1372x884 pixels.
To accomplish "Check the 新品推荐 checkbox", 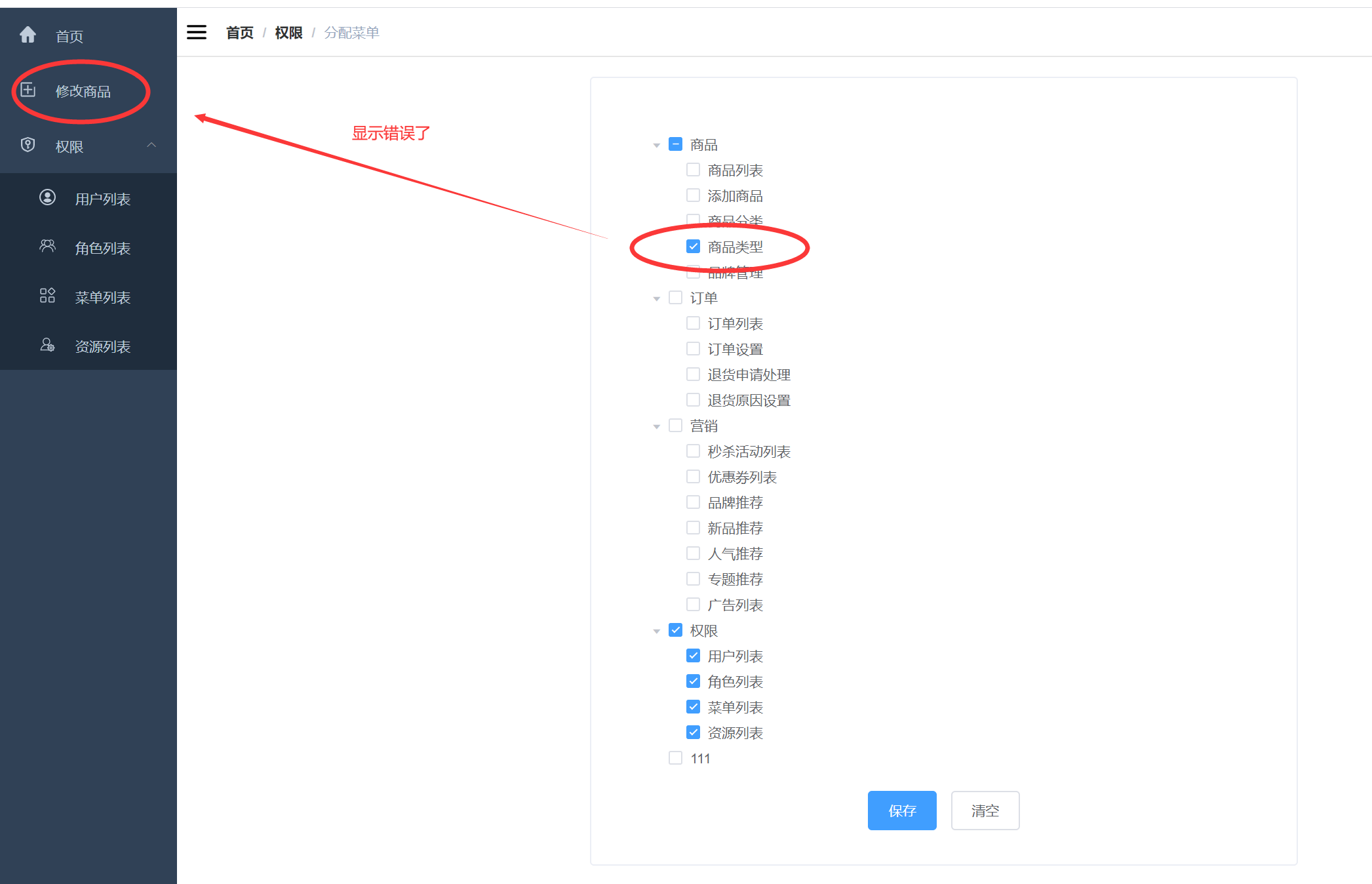I will [x=693, y=528].
